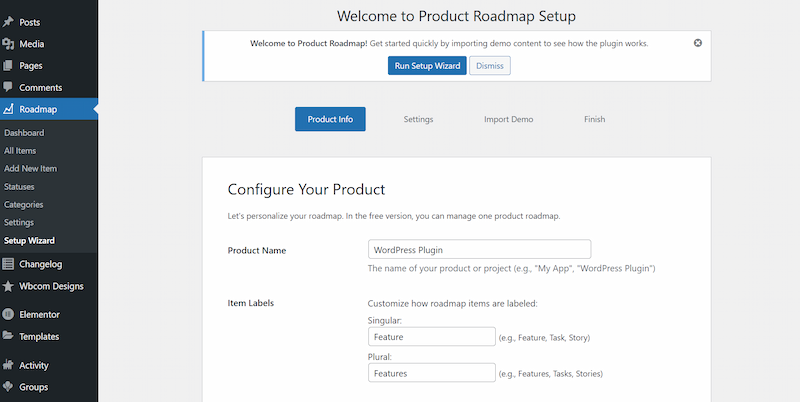
Task: Click the Singular label input field
Action: 431,338
